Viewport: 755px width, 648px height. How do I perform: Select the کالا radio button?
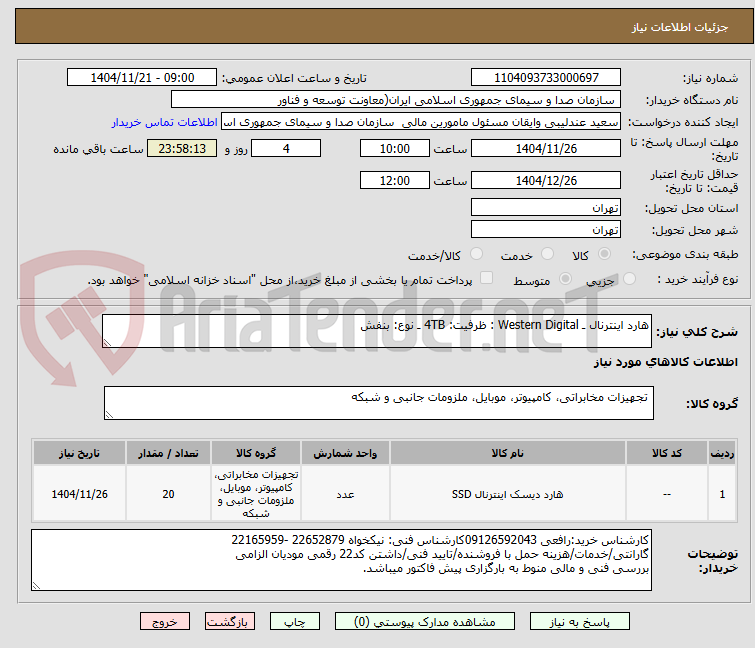tap(604, 254)
